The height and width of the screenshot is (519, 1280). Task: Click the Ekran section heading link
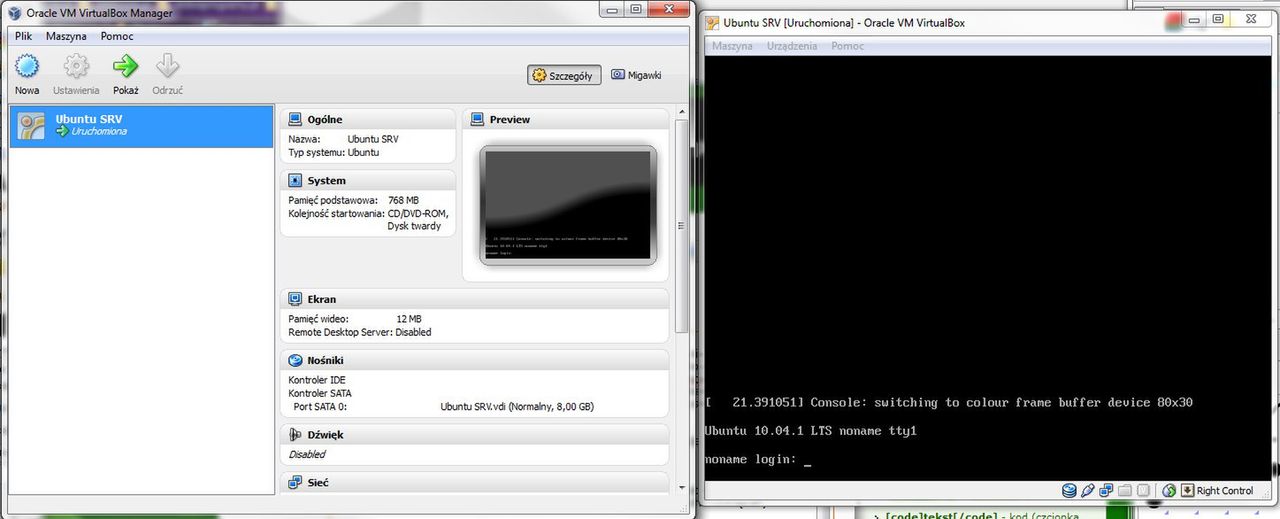click(x=322, y=299)
